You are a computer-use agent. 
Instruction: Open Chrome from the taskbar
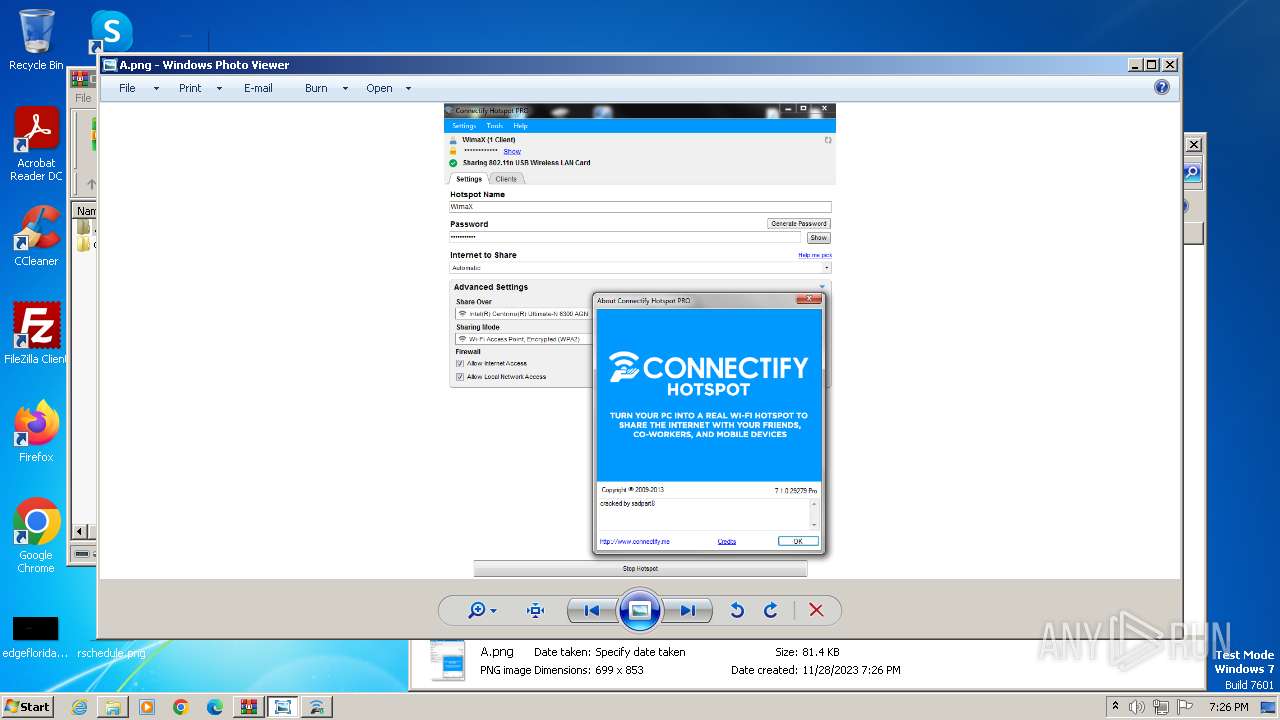(181, 707)
